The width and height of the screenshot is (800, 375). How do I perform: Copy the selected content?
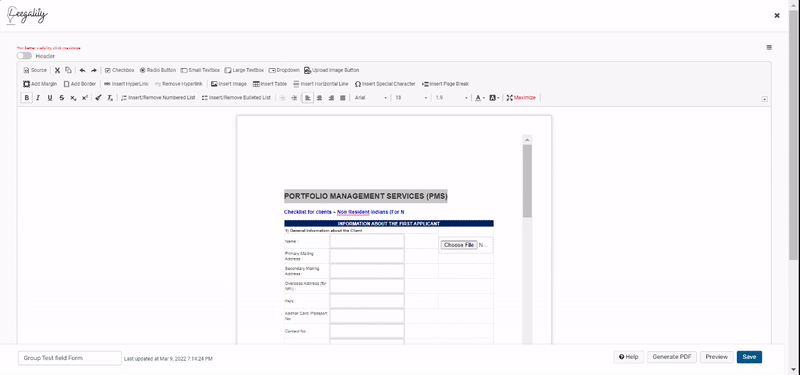coord(68,70)
